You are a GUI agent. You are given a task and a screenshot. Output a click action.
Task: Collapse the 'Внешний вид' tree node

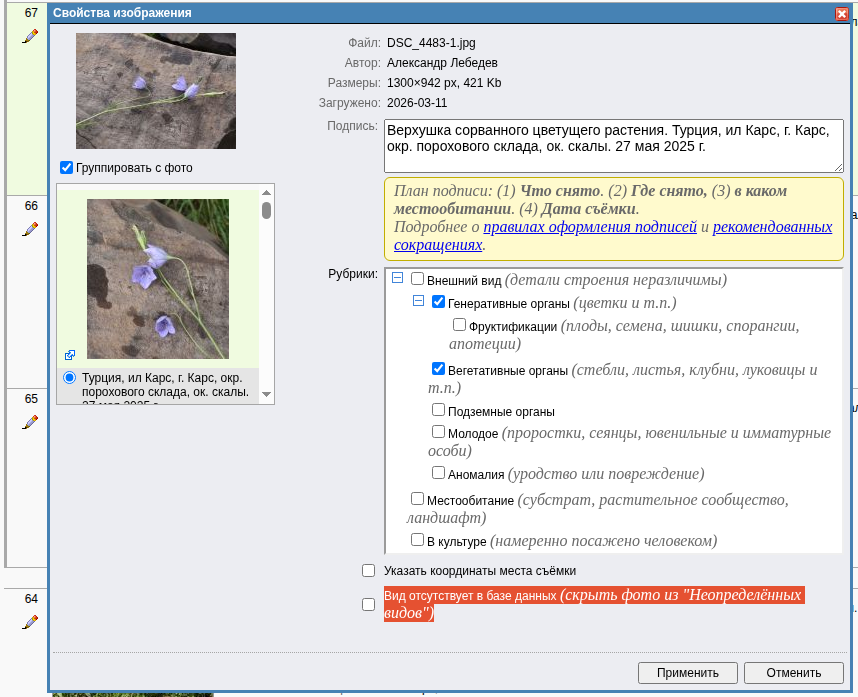[397, 279]
